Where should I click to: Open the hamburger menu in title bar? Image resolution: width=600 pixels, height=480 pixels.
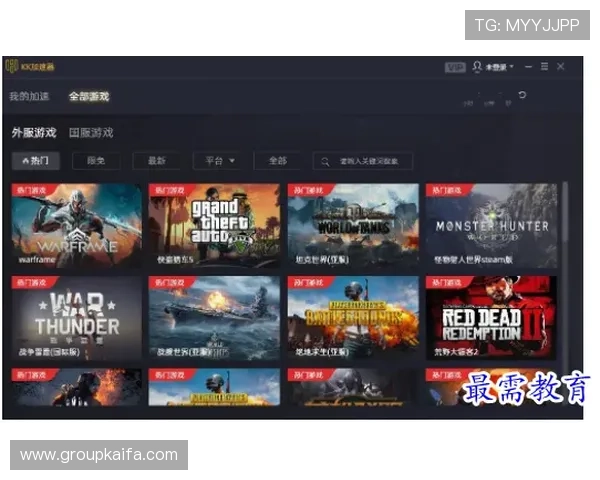[x=544, y=67]
